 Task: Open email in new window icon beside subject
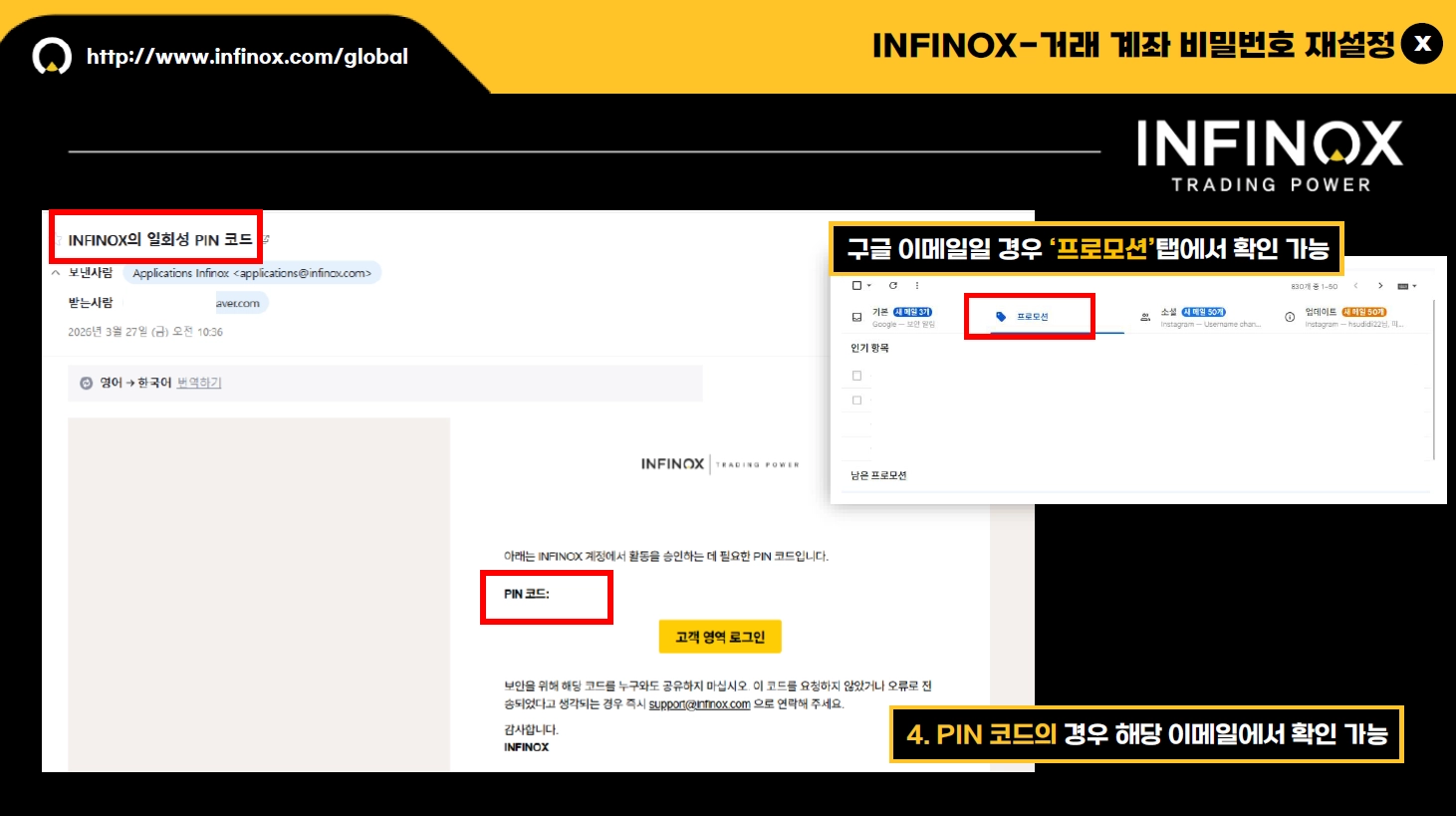tap(266, 240)
